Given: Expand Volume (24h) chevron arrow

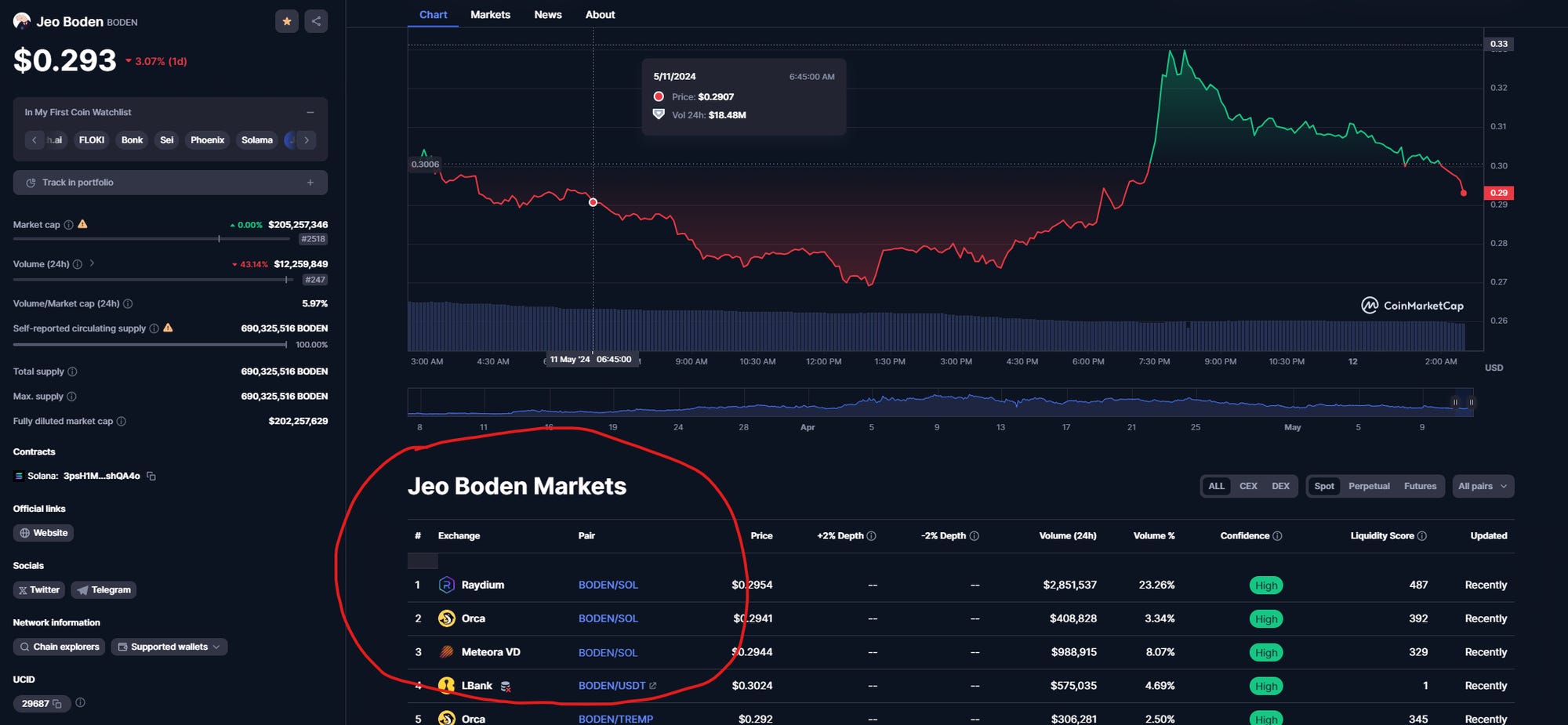Looking at the screenshot, I should pos(93,263).
